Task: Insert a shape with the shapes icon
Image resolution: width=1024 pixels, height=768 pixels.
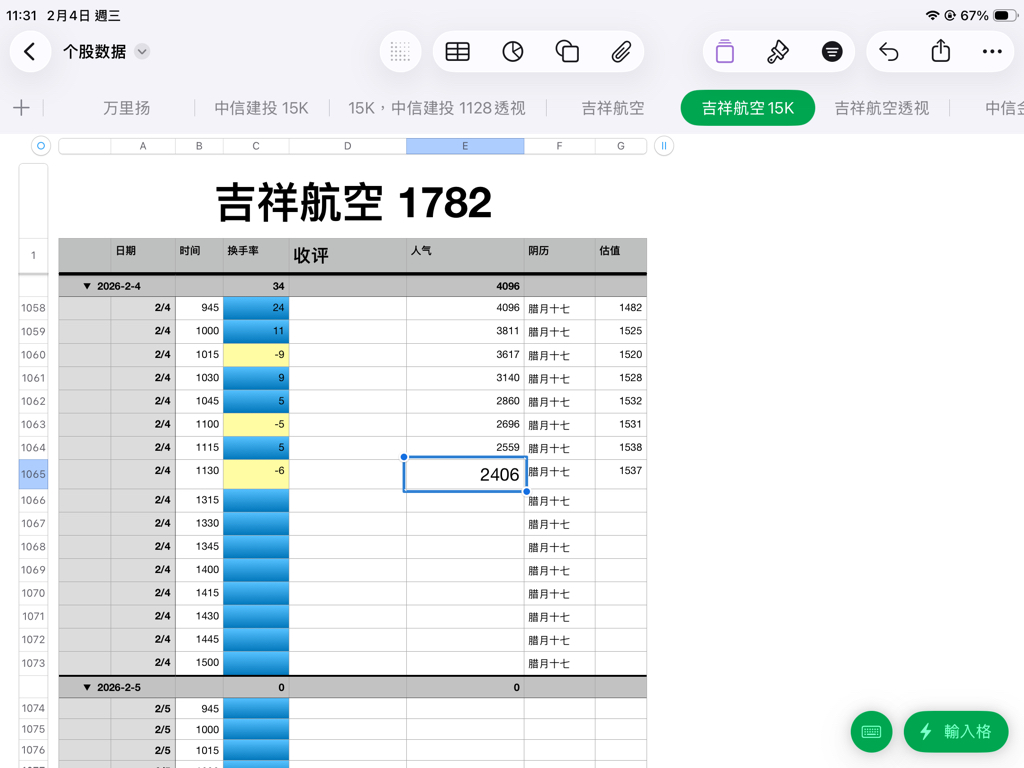Action: pos(567,52)
